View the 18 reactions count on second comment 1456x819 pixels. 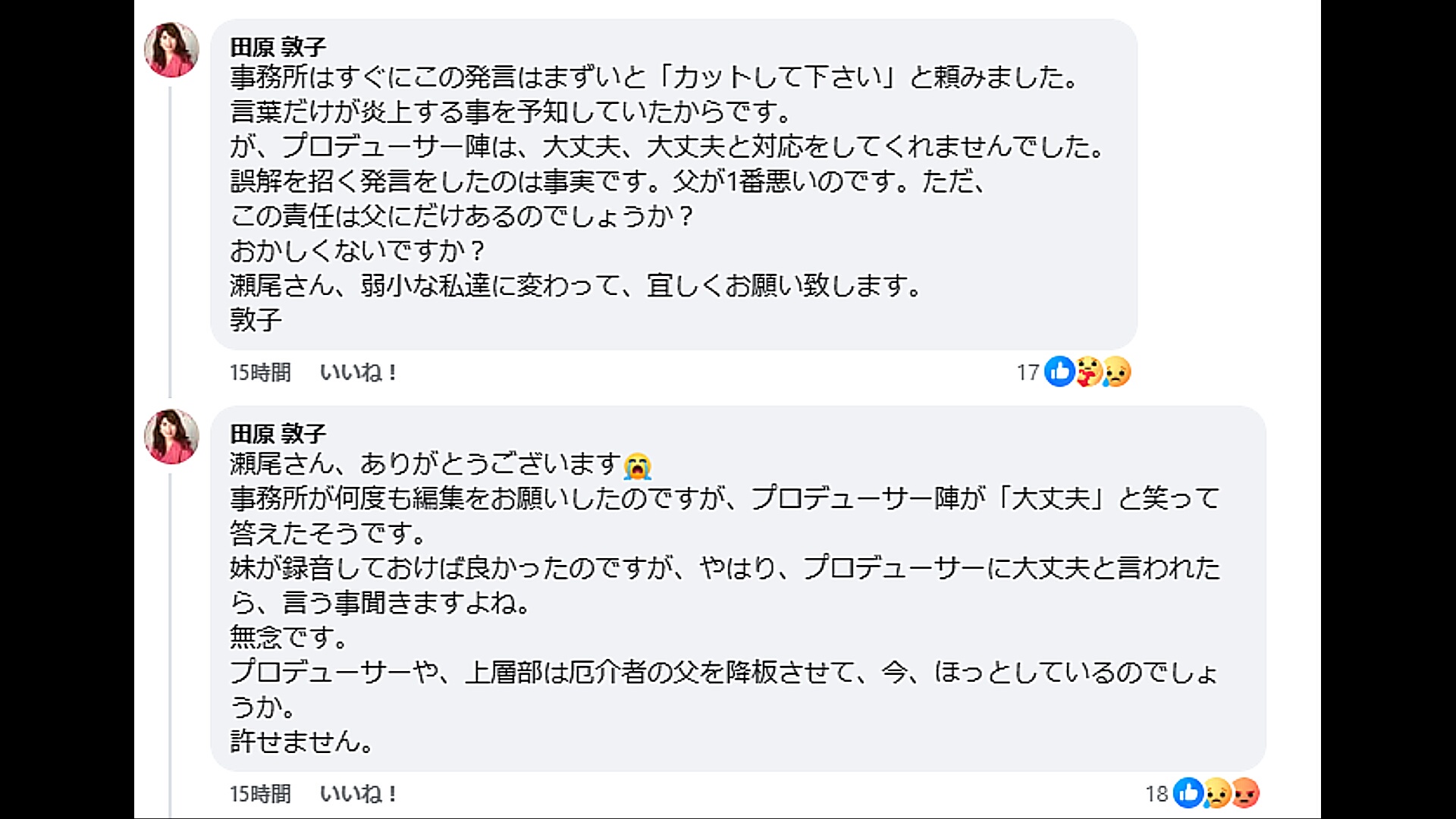(1156, 794)
